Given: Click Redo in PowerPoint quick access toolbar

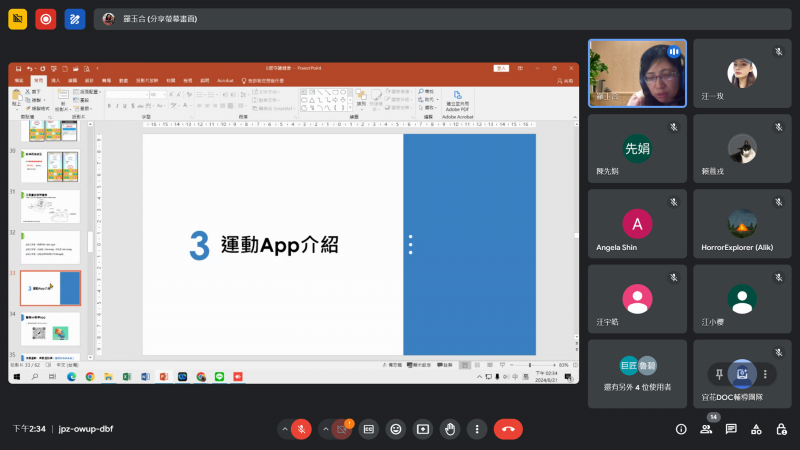Looking at the screenshot, I should point(42,68).
